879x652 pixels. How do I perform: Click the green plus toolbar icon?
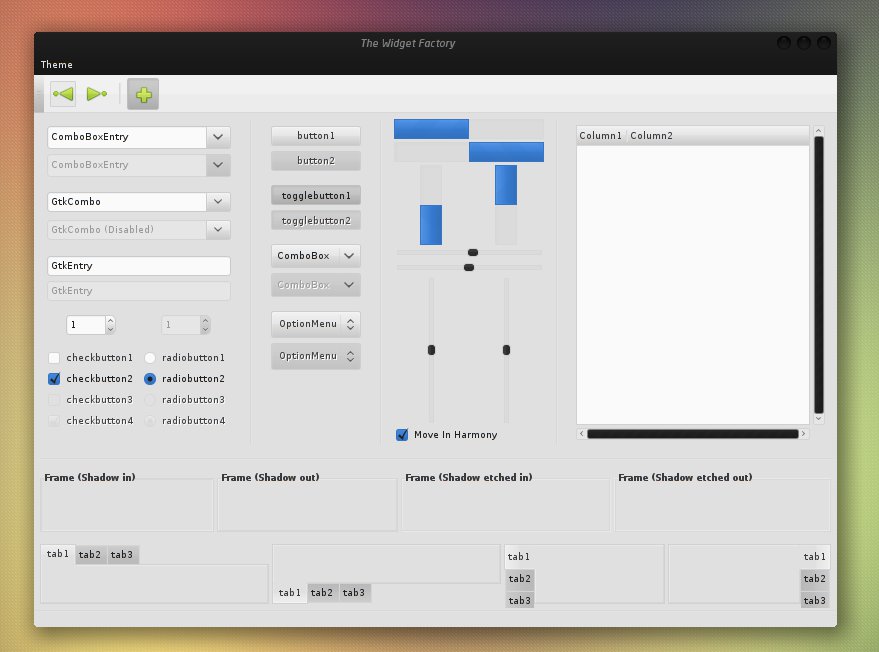tap(143, 94)
